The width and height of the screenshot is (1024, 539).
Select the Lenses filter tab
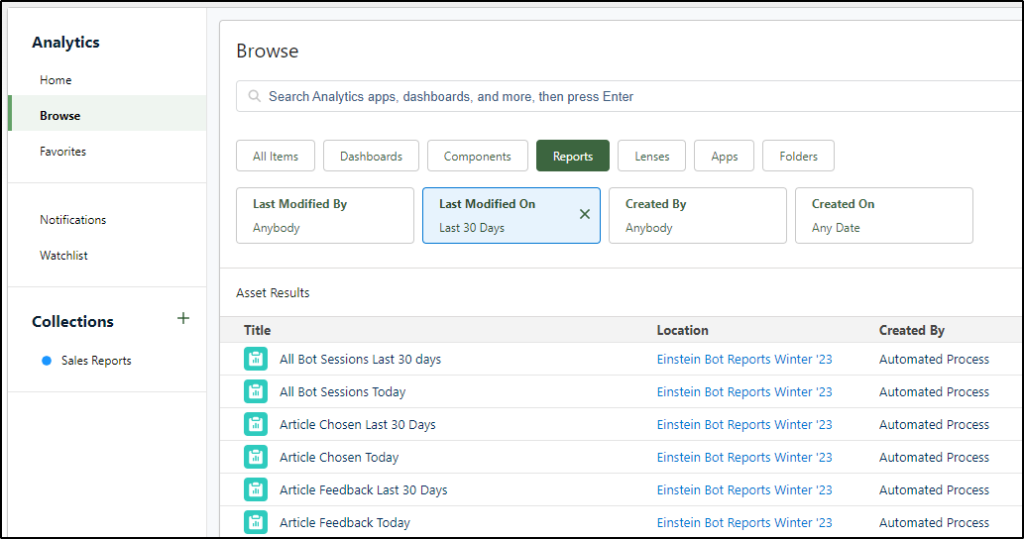pos(651,156)
